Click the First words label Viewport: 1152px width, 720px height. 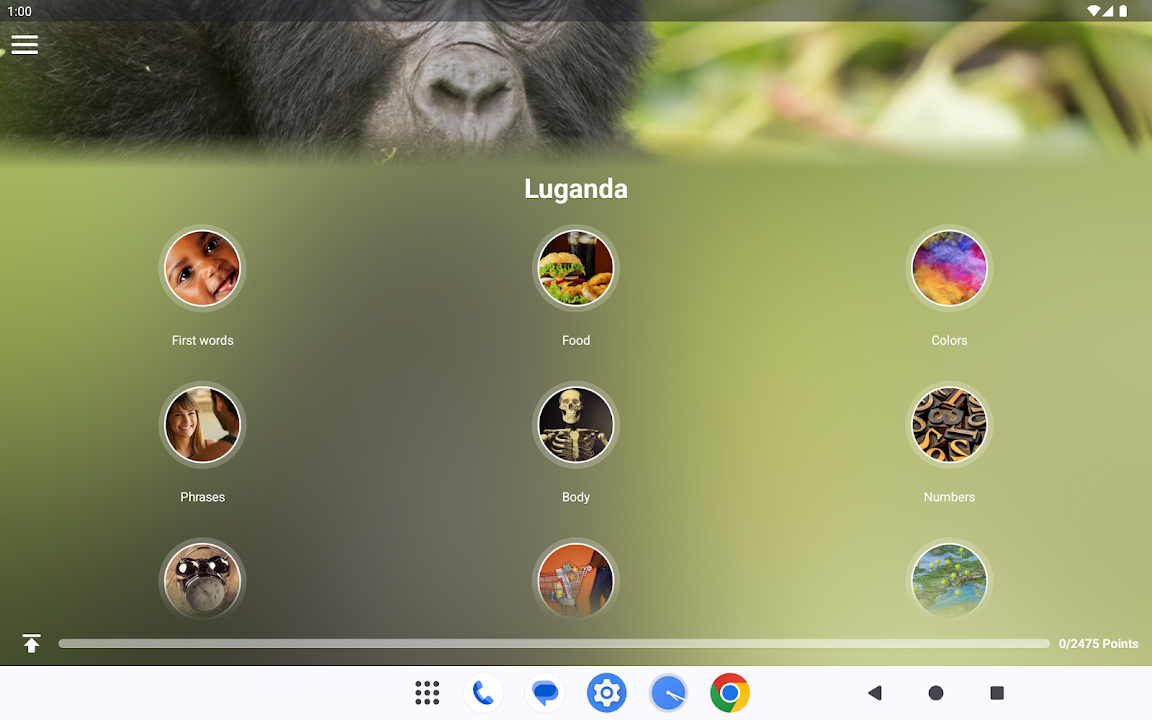202,340
